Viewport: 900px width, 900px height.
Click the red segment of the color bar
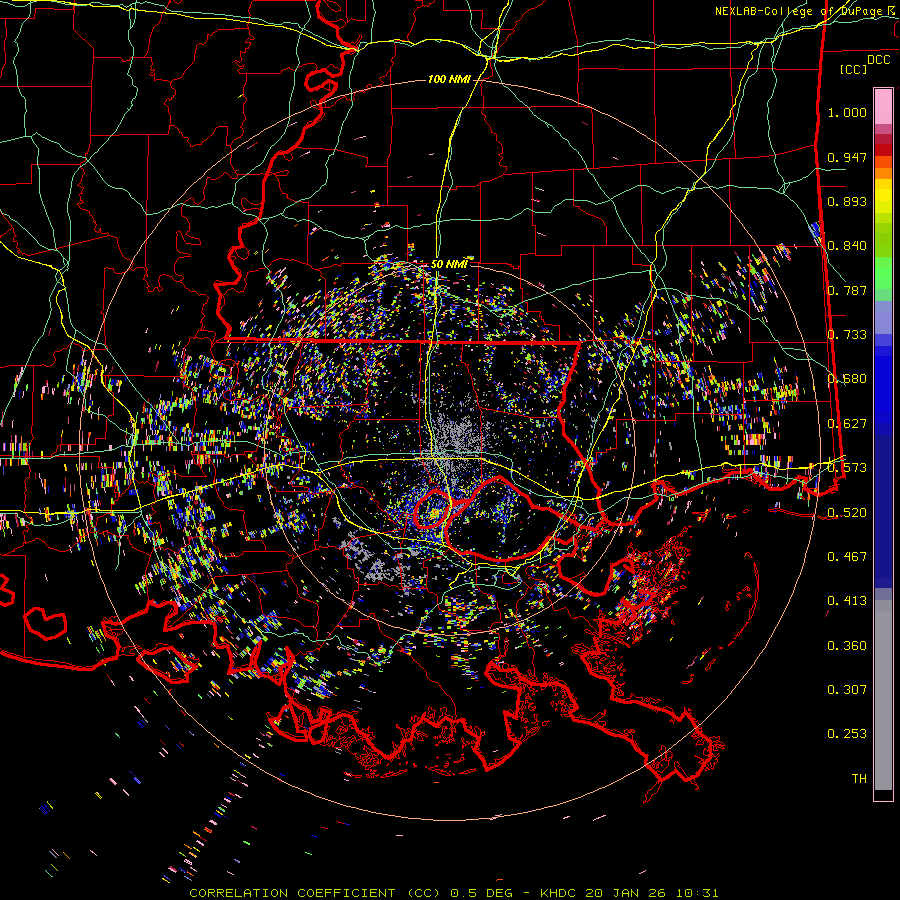[883, 150]
